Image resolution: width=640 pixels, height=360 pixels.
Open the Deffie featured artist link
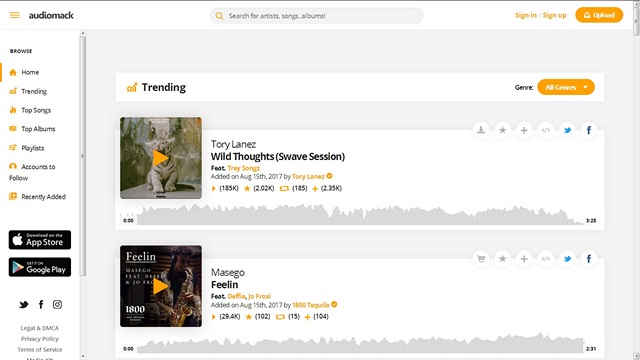pyautogui.click(x=236, y=296)
